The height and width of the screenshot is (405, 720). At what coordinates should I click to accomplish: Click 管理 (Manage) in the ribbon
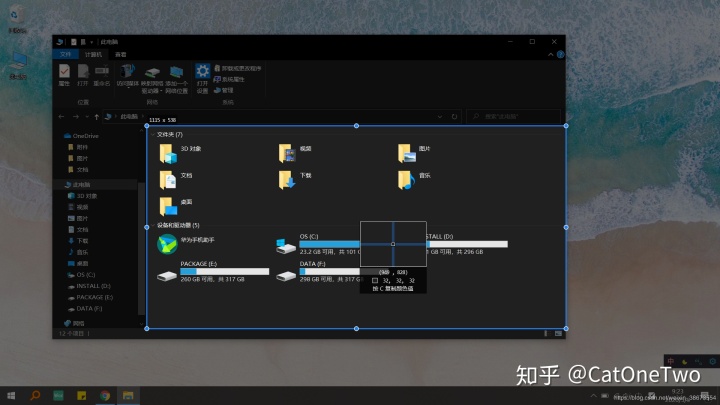pyautogui.click(x=225, y=90)
